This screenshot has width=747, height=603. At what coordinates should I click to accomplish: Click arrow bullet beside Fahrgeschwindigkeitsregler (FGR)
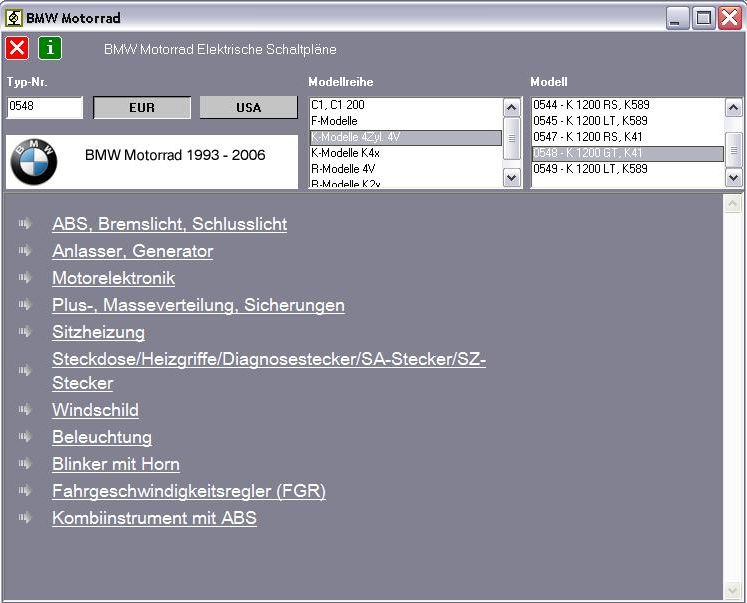pyautogui.click(x=25, y=491)
